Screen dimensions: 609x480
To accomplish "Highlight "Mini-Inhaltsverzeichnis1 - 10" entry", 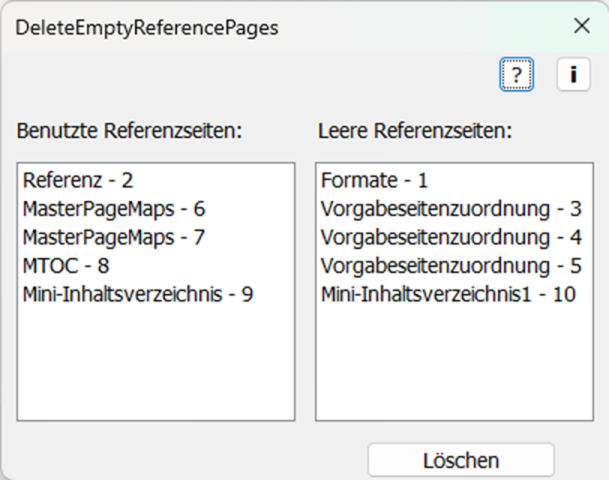I will tap(449, 295).
